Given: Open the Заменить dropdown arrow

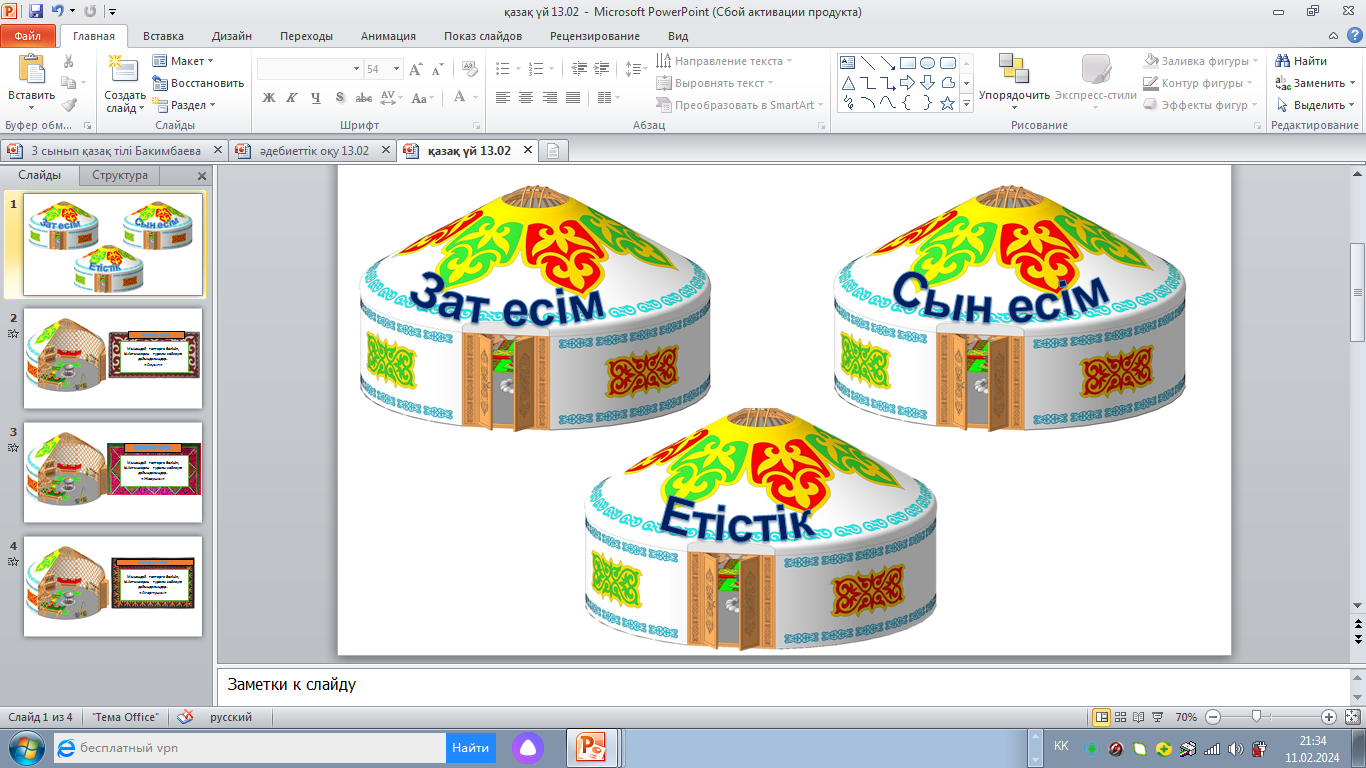Looking at the screenshot, I should tap(1351, 83).
